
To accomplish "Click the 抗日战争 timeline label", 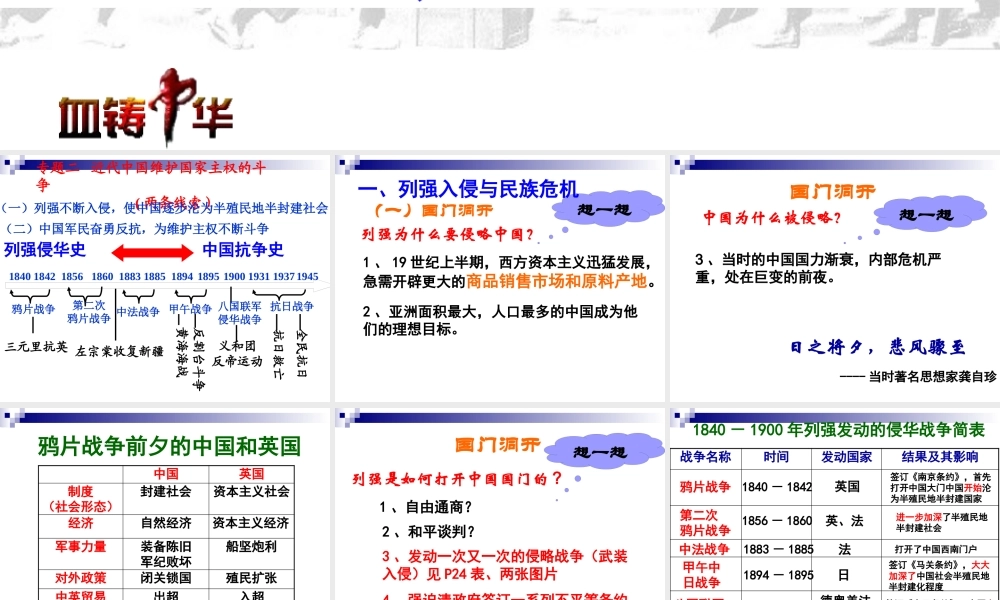I will coord(292,307).
